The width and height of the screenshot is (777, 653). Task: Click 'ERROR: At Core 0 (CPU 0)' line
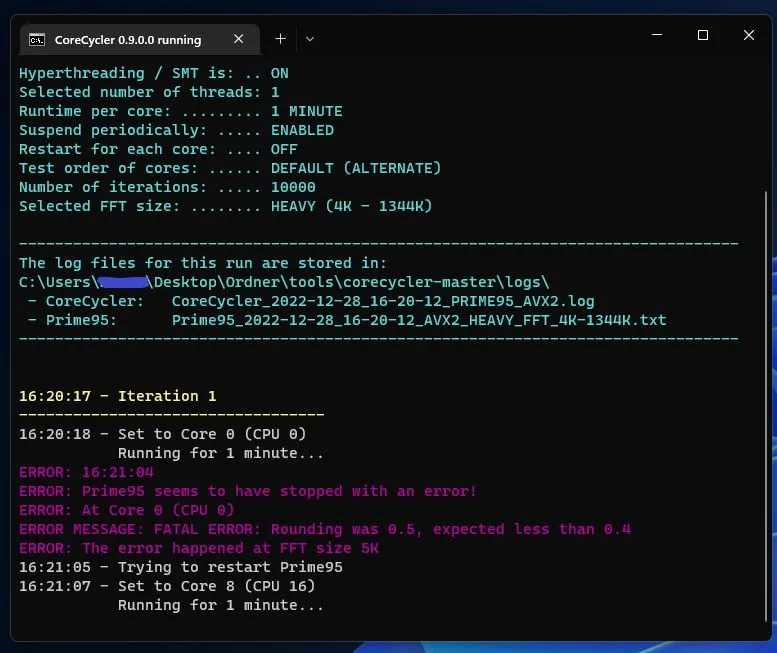point(126,510)
